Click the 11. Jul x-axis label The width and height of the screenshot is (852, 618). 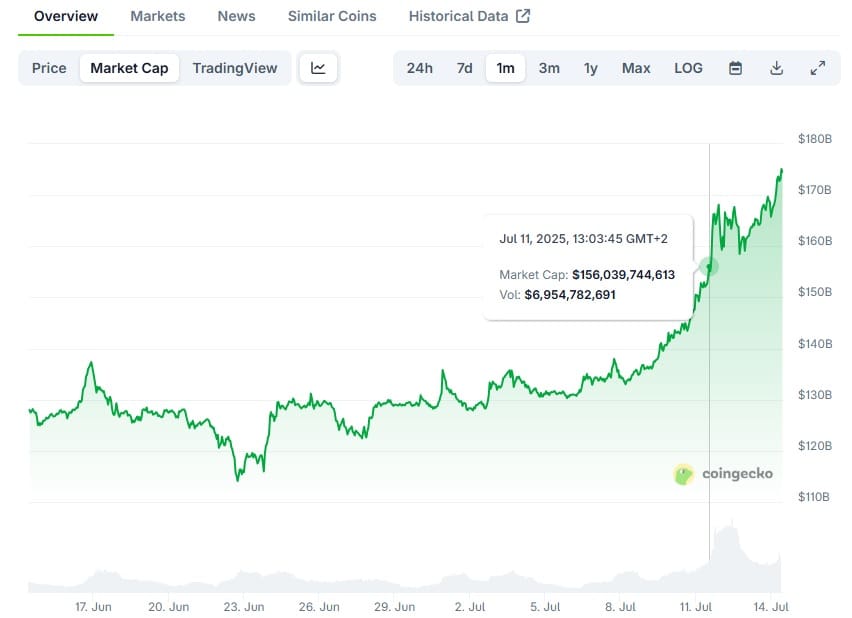point(696,607)
